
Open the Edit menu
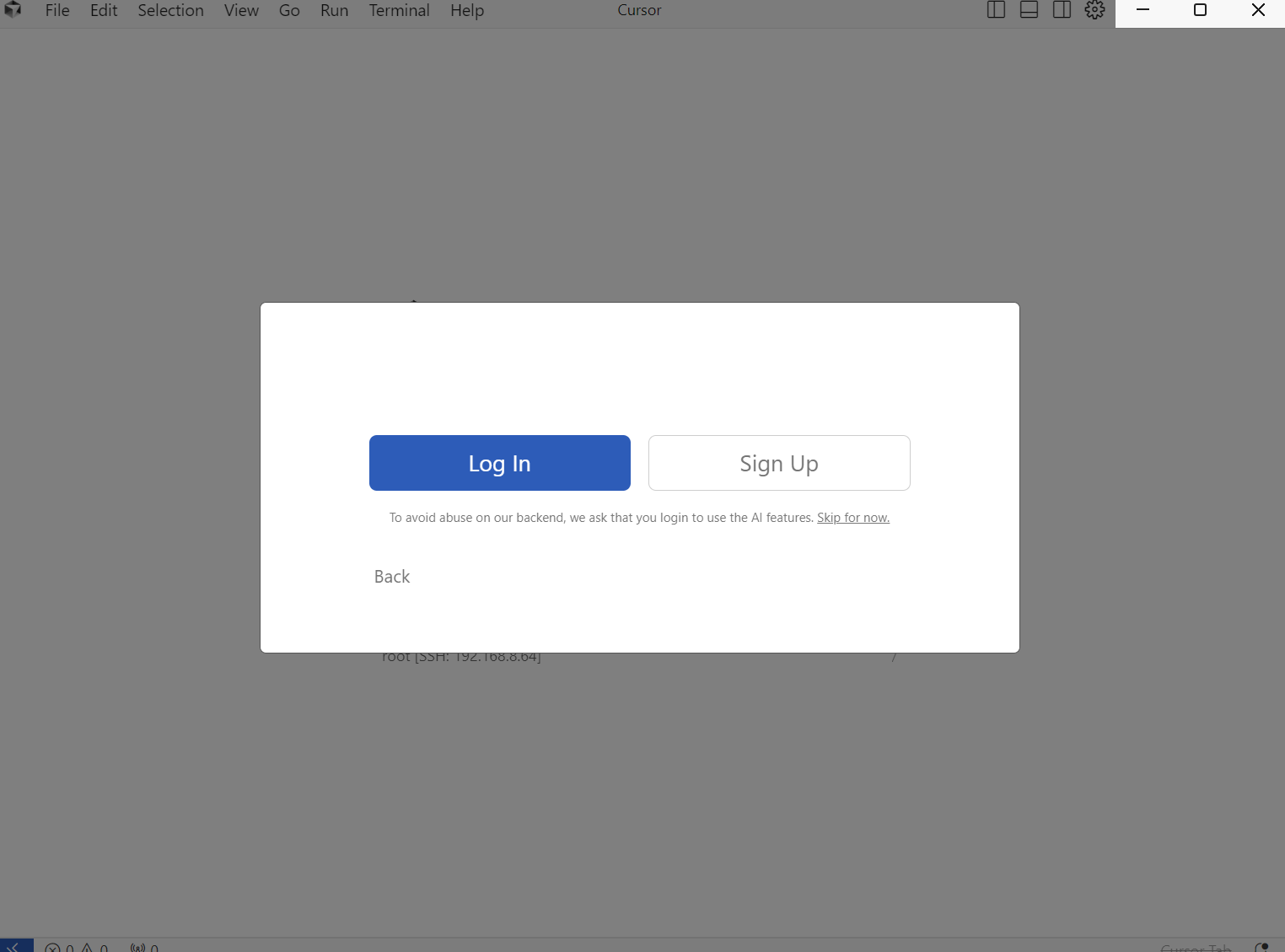click(104, 11)
